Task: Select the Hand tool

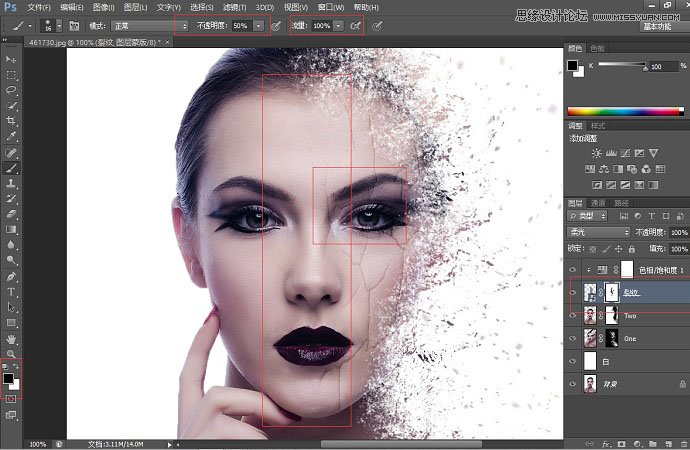Action: click(12, 338)
